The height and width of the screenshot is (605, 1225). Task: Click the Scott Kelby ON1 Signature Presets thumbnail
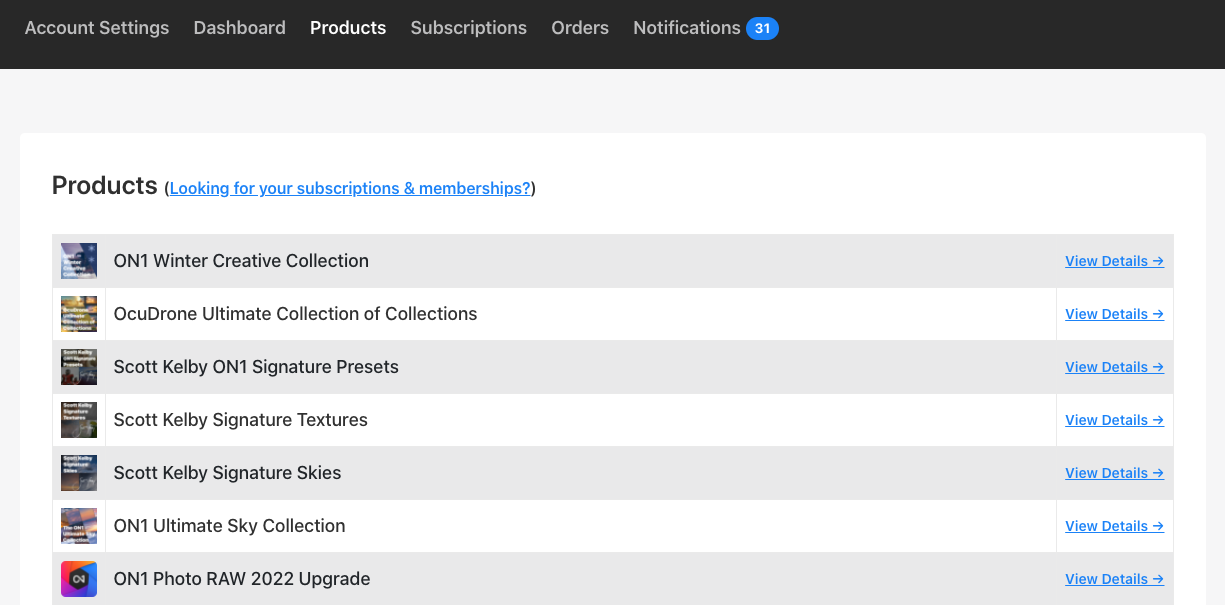pyautogui.click(x=79, y=367)
